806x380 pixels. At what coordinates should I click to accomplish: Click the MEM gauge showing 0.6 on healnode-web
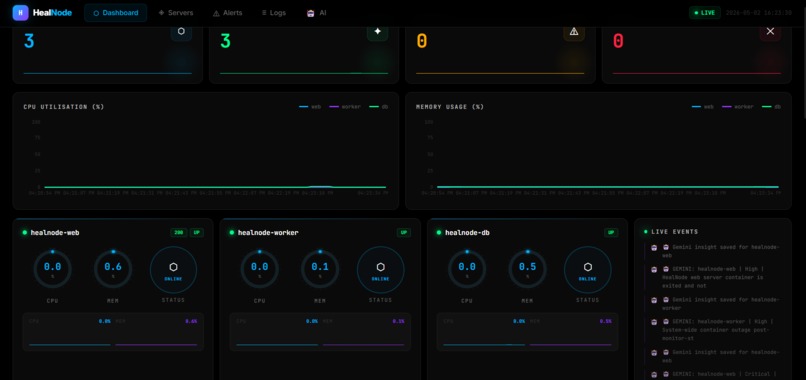113,269
